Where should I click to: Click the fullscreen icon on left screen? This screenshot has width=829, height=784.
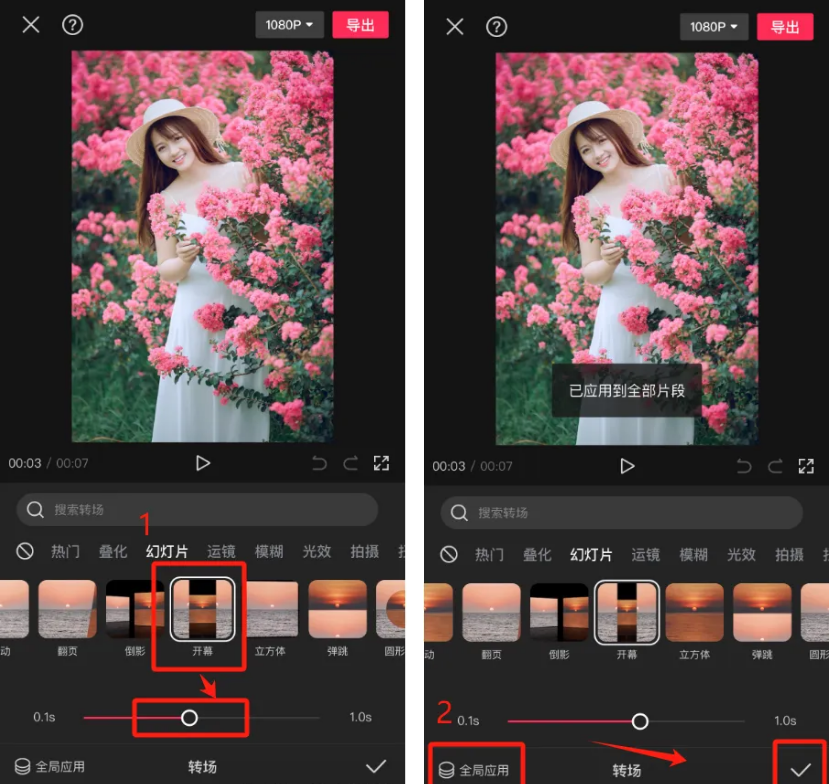pyautogui.click(x=381, y=463)
